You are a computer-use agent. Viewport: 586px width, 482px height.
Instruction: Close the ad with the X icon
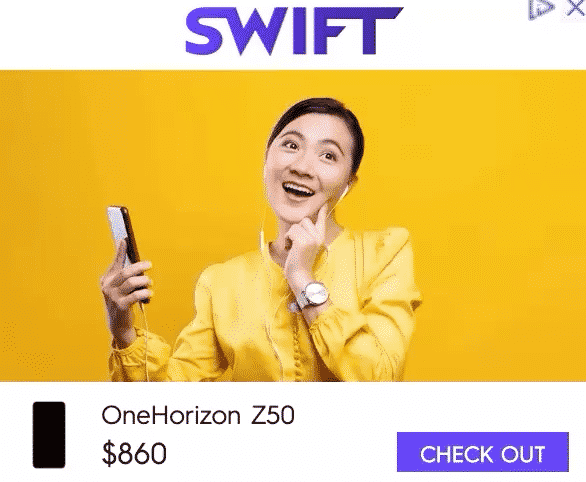pos(576,8)
